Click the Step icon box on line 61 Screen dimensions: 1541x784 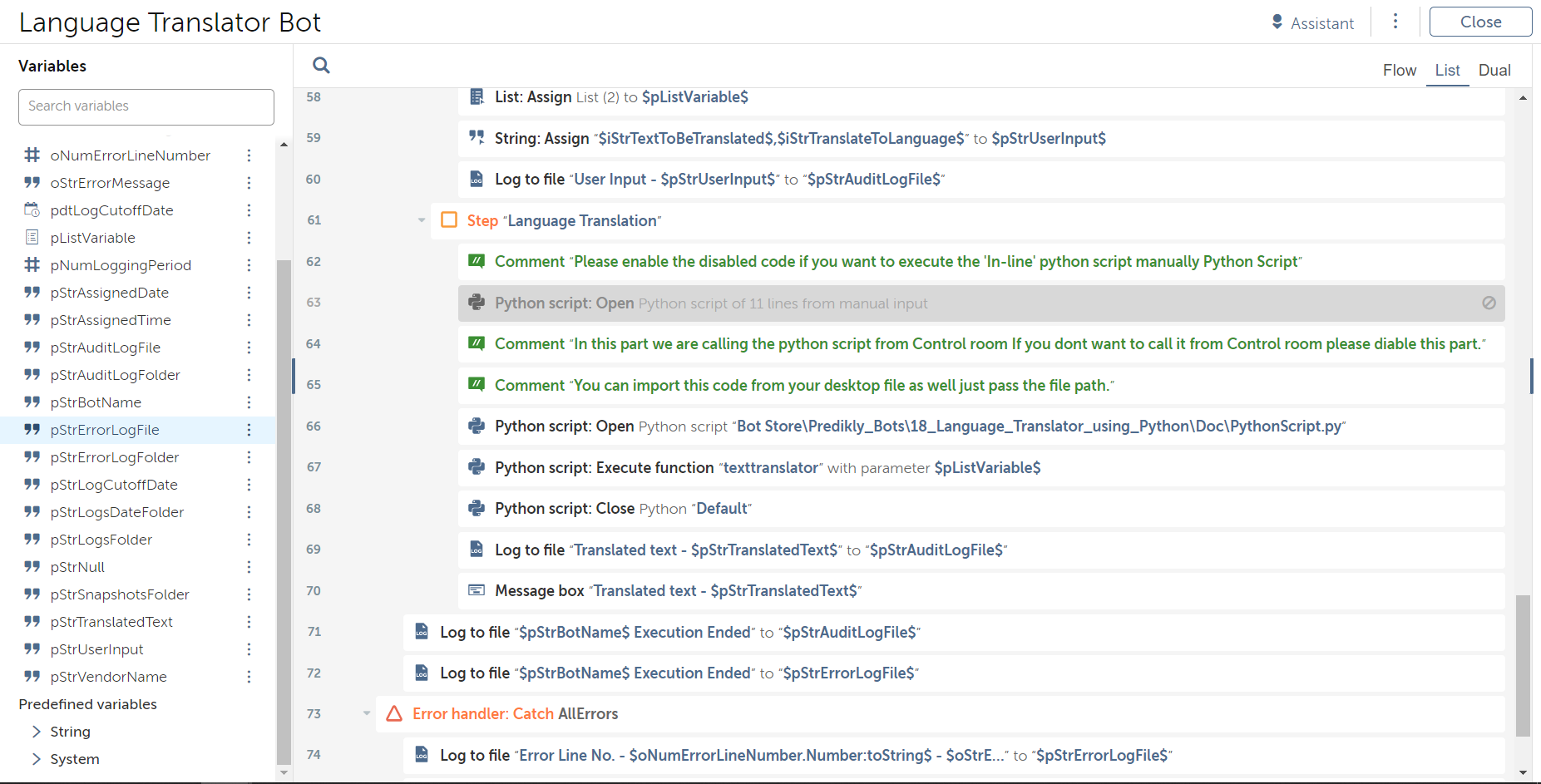click(449, 220)
